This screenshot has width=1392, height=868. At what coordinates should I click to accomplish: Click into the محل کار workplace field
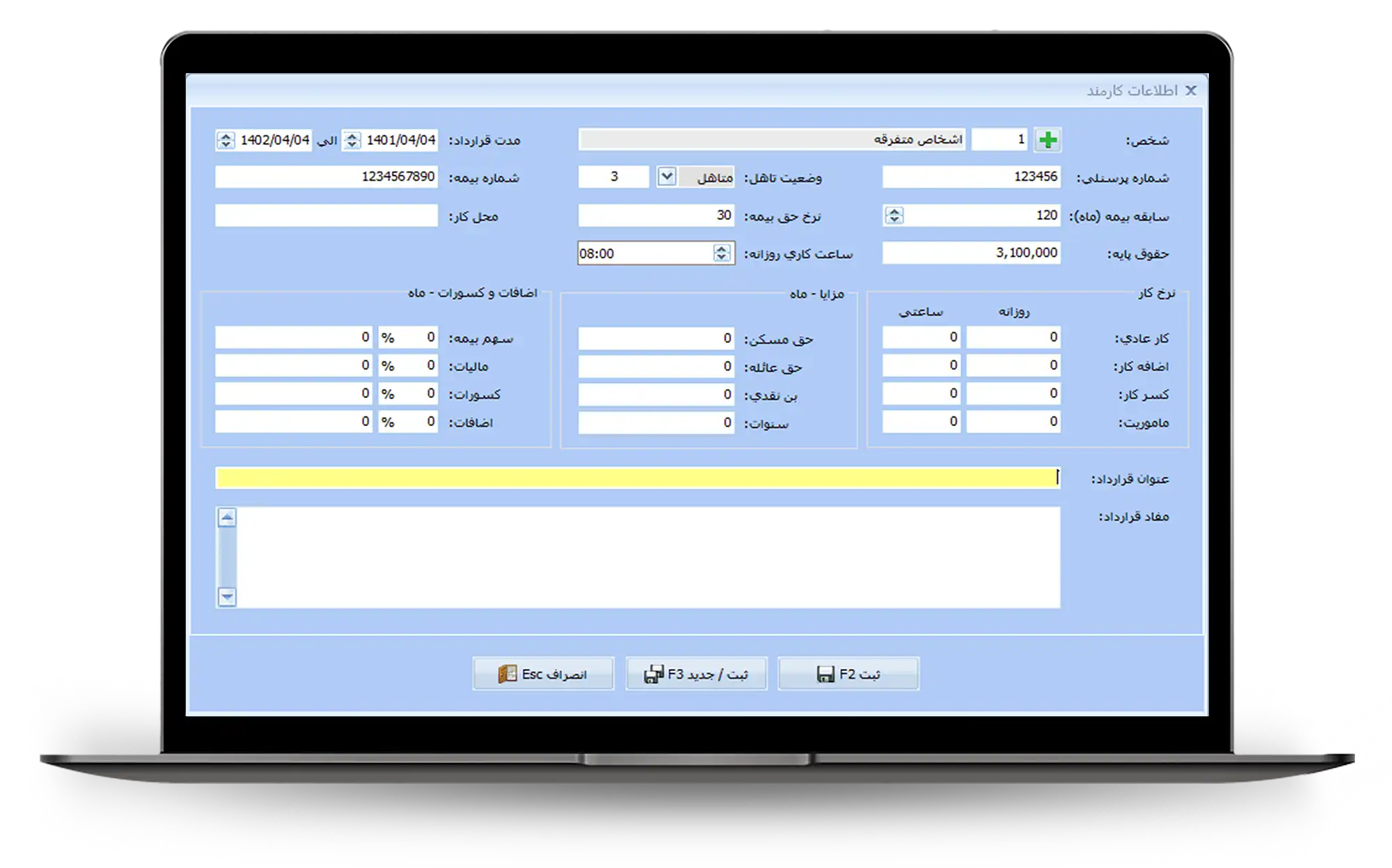[326, 216]
